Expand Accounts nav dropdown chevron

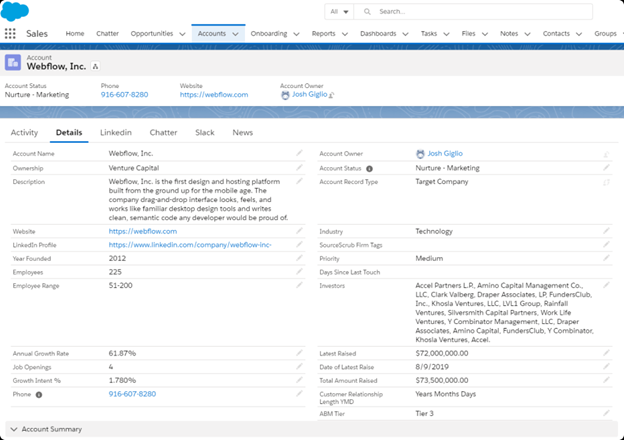click(236, 34)
